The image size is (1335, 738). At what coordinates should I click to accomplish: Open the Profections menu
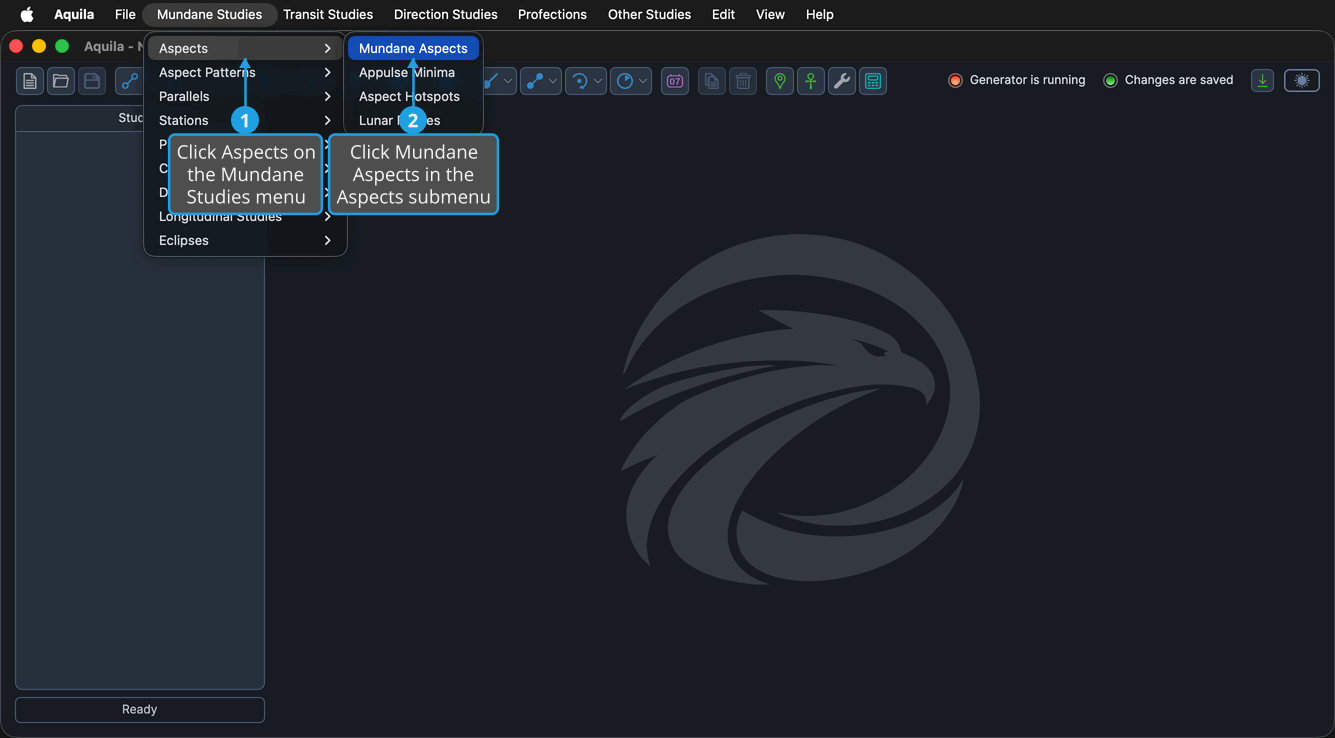click(552, 14)
